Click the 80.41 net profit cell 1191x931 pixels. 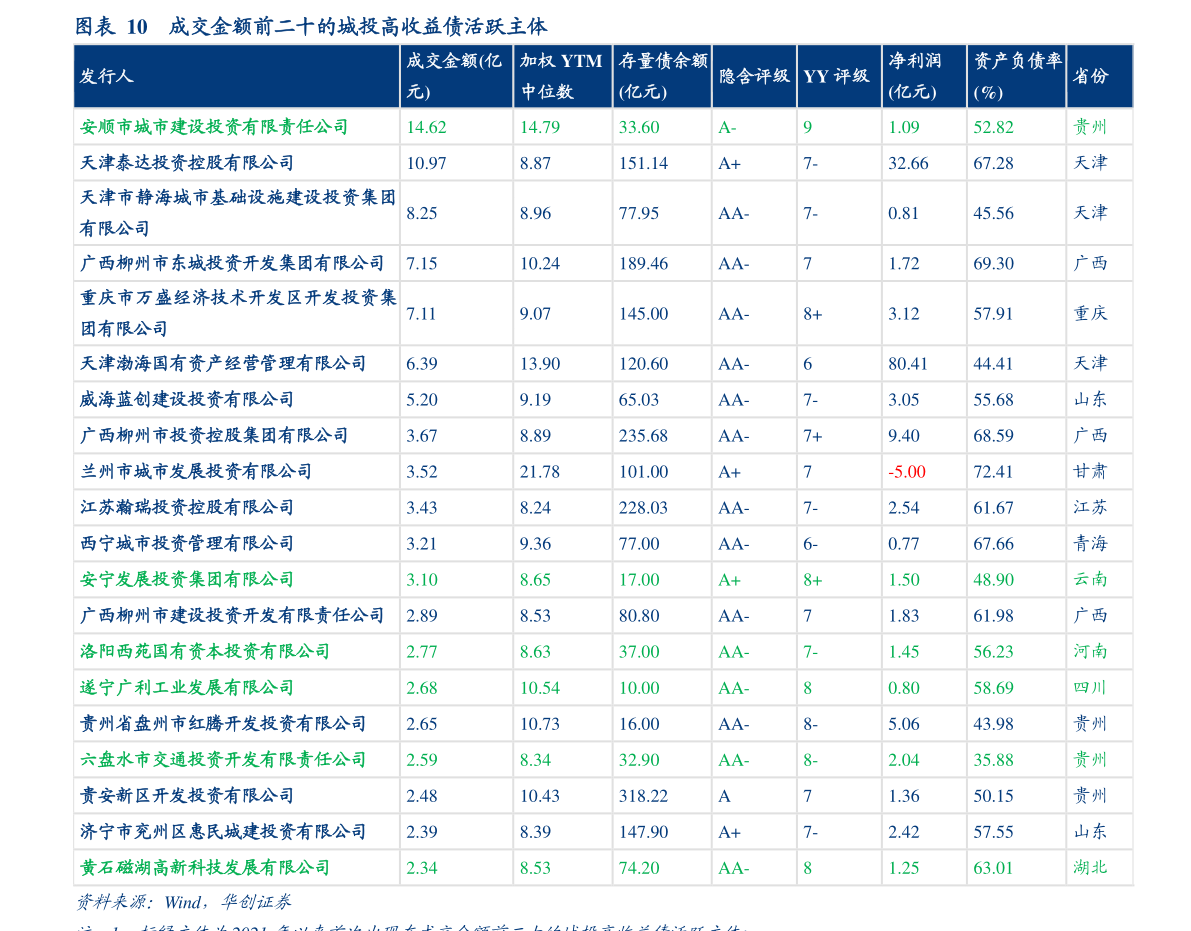[x=908, y=364]
